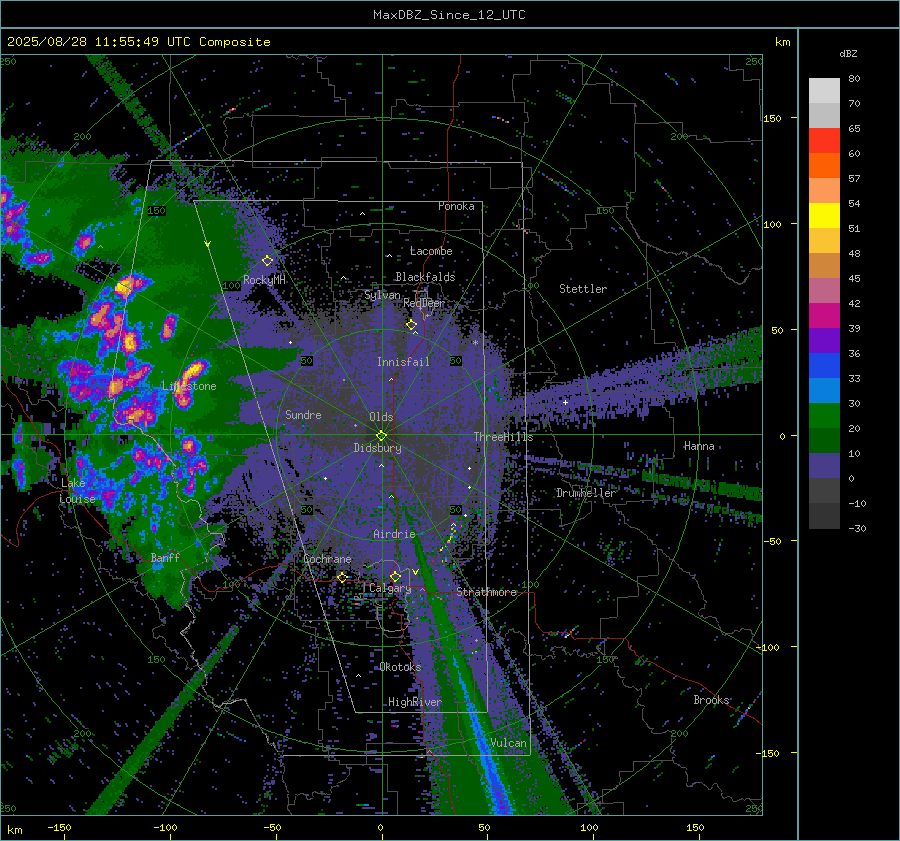
Task: Click the red 65-60 dBZ legend swatch
Action: pyautogui.click(x=824, y=141)
